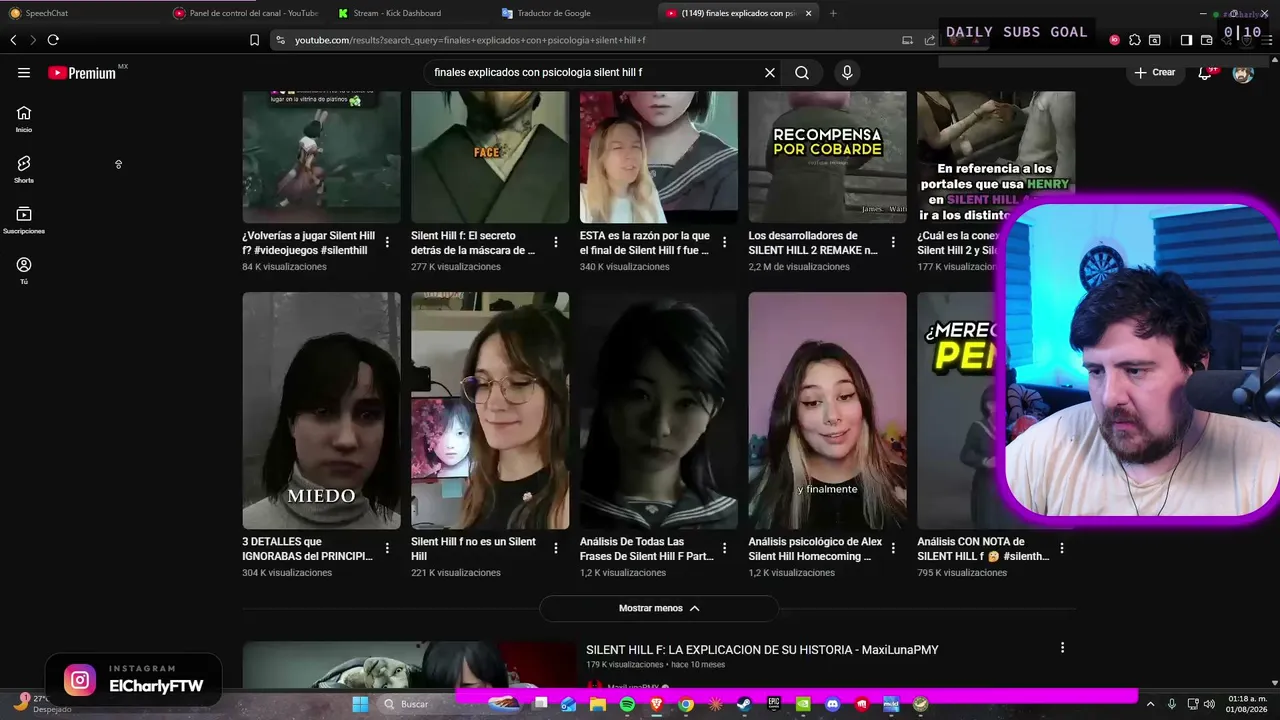Open options for Análisis De Todas Las Frases short
Image resolution: width=1280 pixels, height=720 pixels.
click(x=724, y=548)
